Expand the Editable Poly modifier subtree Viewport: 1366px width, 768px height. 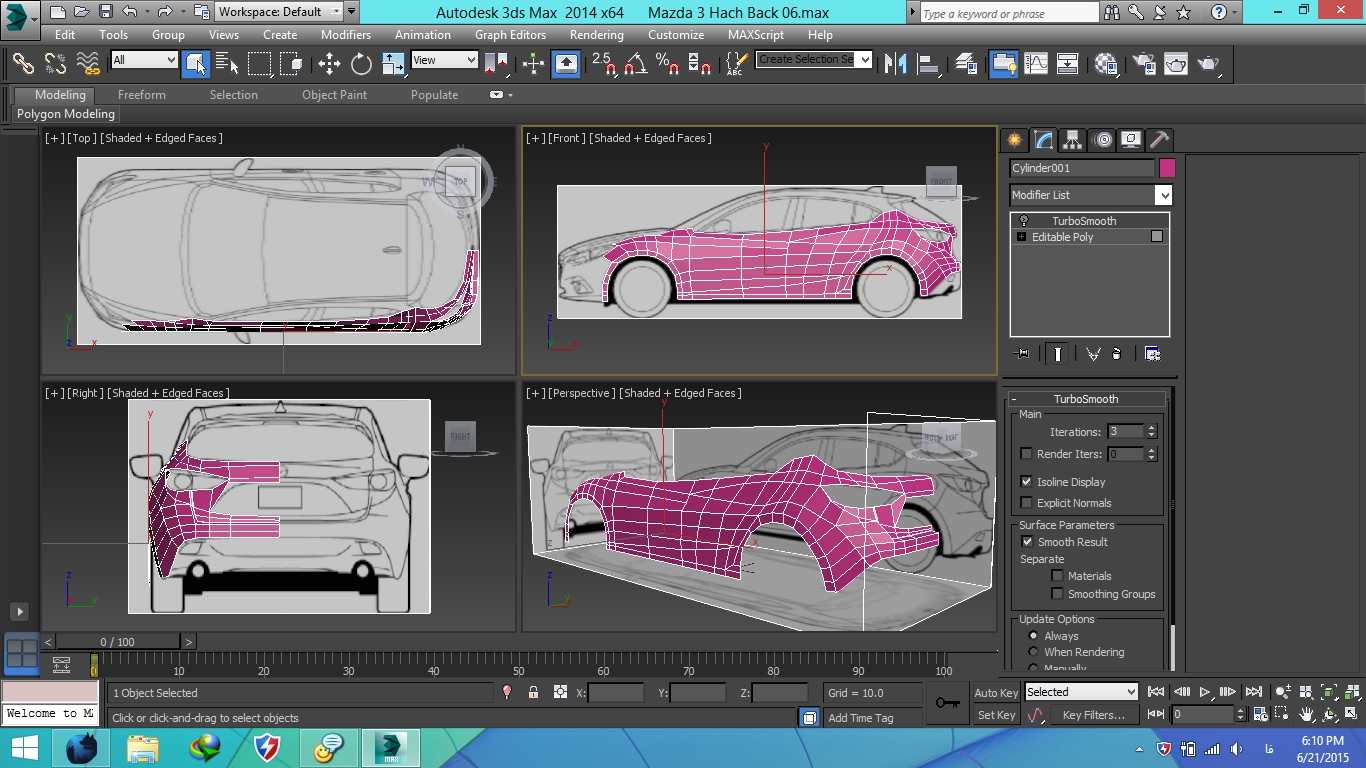click(1021, 237)
